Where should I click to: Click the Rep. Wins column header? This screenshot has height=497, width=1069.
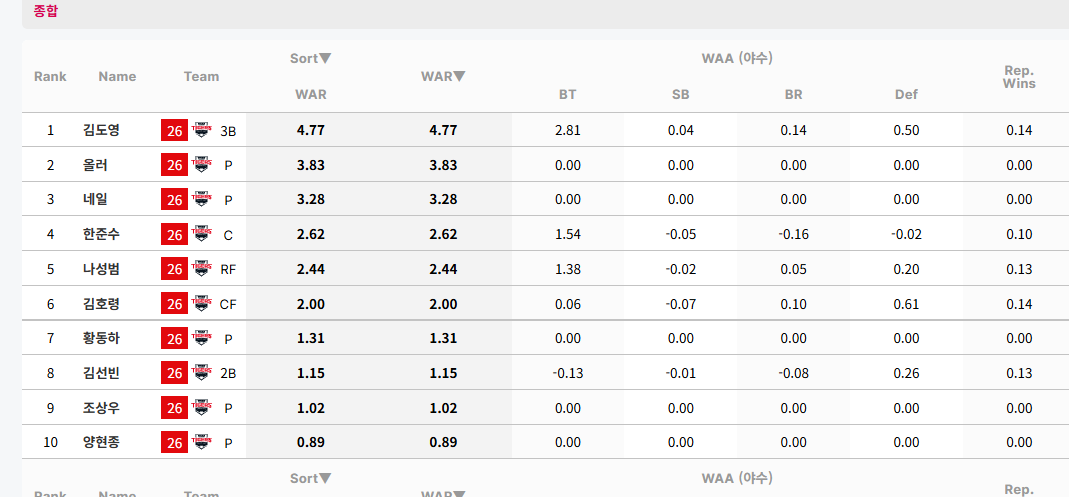[1019, 77]
